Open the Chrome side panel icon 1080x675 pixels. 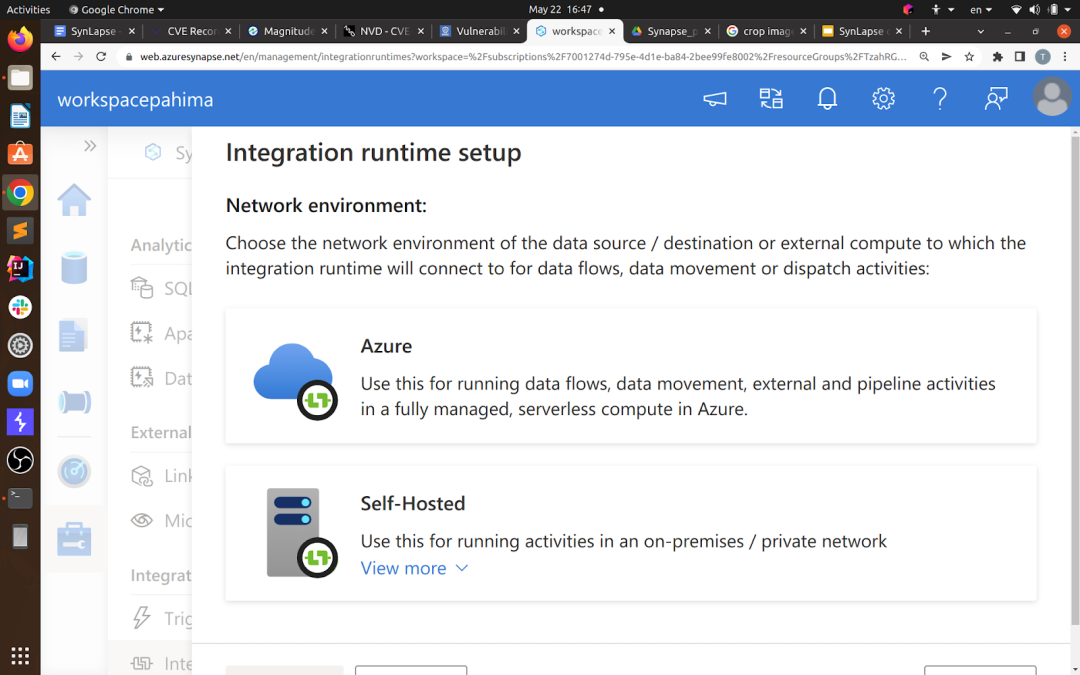click(1020, 56)
